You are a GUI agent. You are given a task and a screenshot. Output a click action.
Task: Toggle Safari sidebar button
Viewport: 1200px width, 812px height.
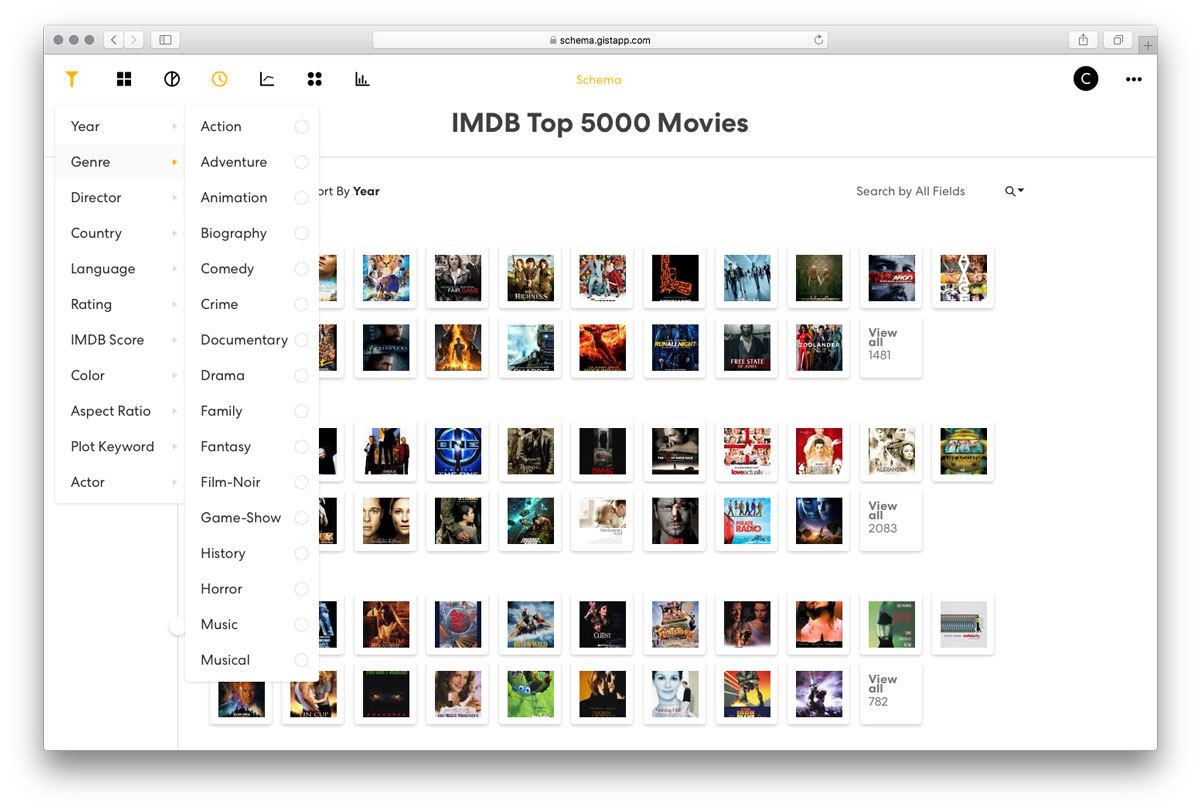point(165,40)
